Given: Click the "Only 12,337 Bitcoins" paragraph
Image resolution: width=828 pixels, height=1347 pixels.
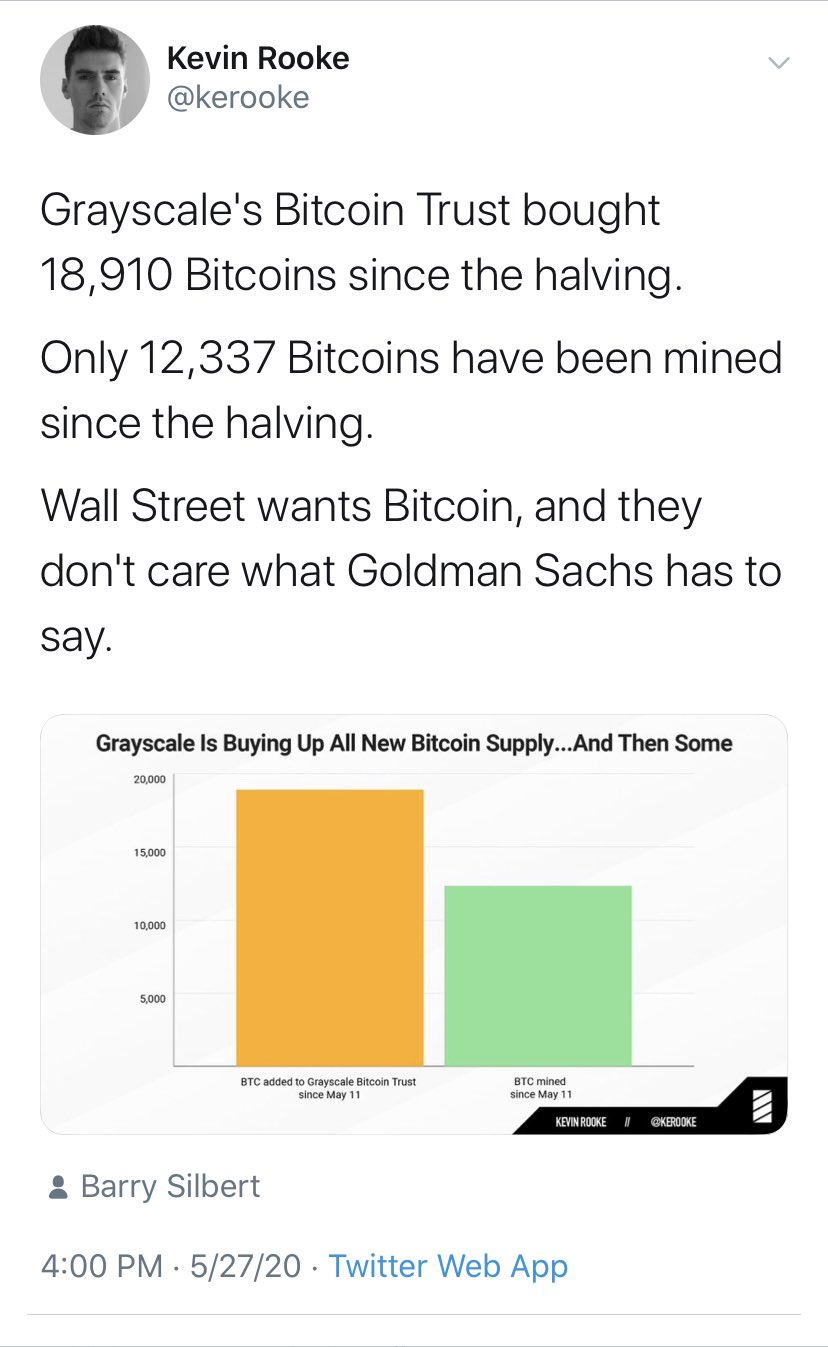Looking at the screenshot, I should tap(411, 391).
